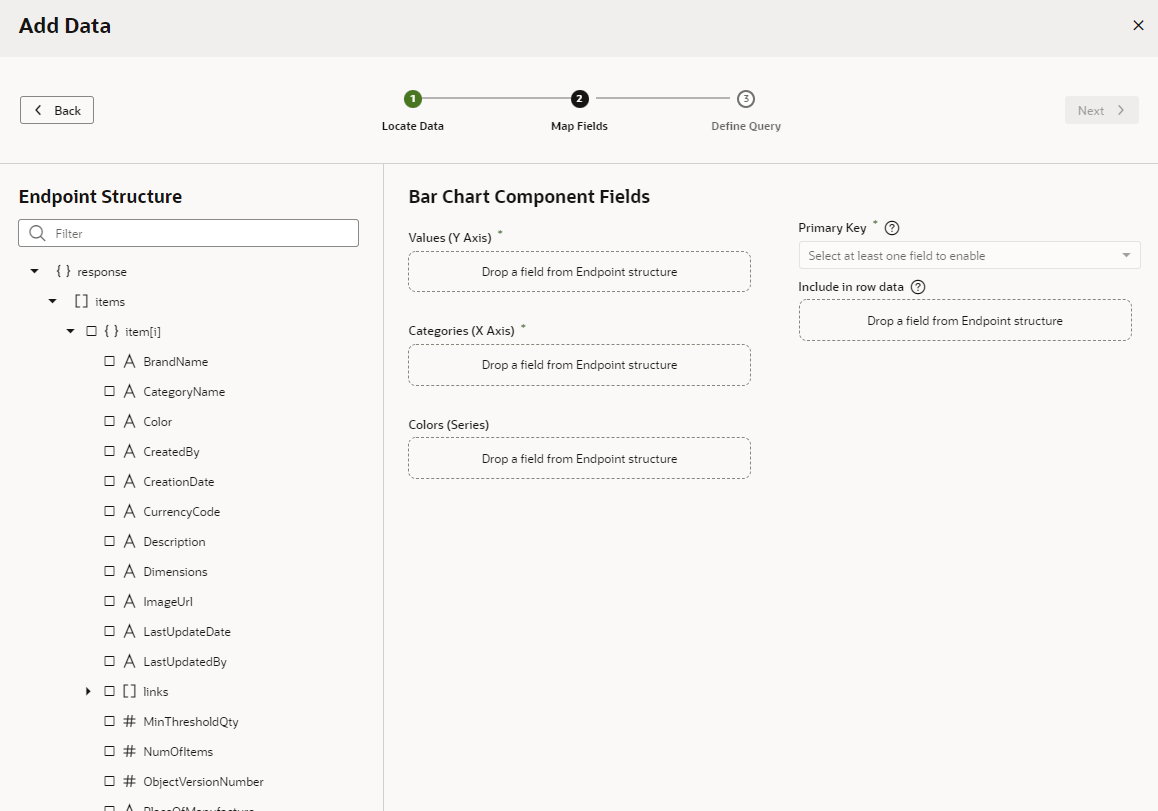Screen dimensions: 1158x811
Task: Click the number type icon beside NumOfItems
Action: (x=129, y=752)
